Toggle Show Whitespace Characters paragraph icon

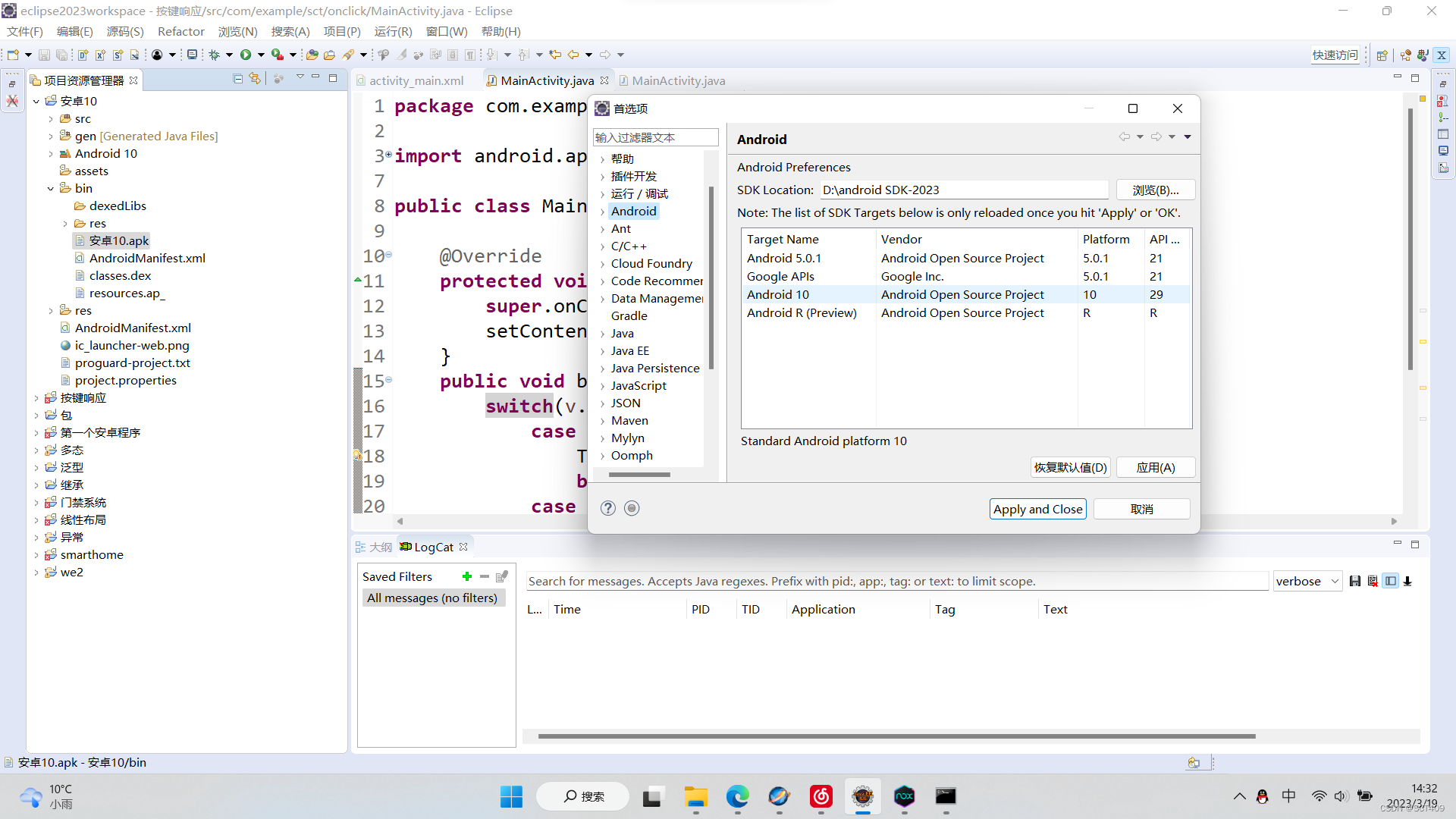click(470, 55)
